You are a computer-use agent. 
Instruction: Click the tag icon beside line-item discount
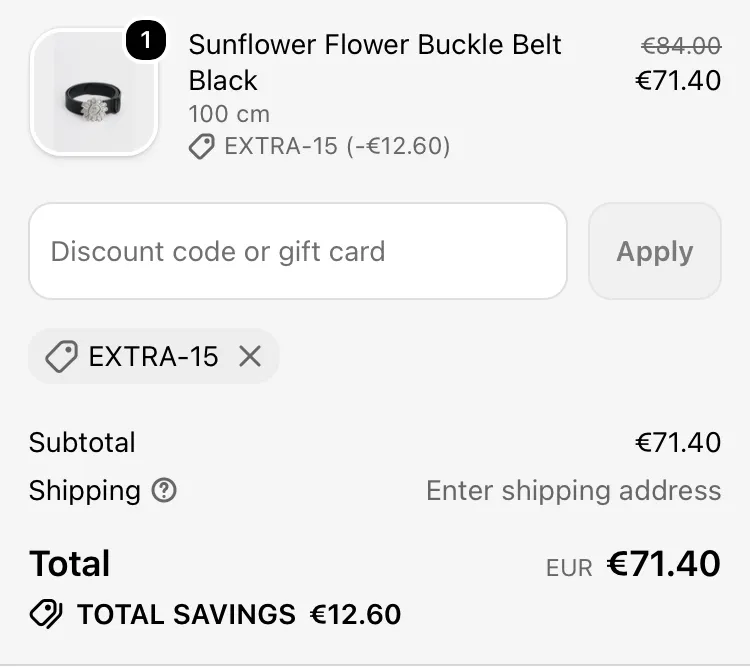click(x=201, y=146)
